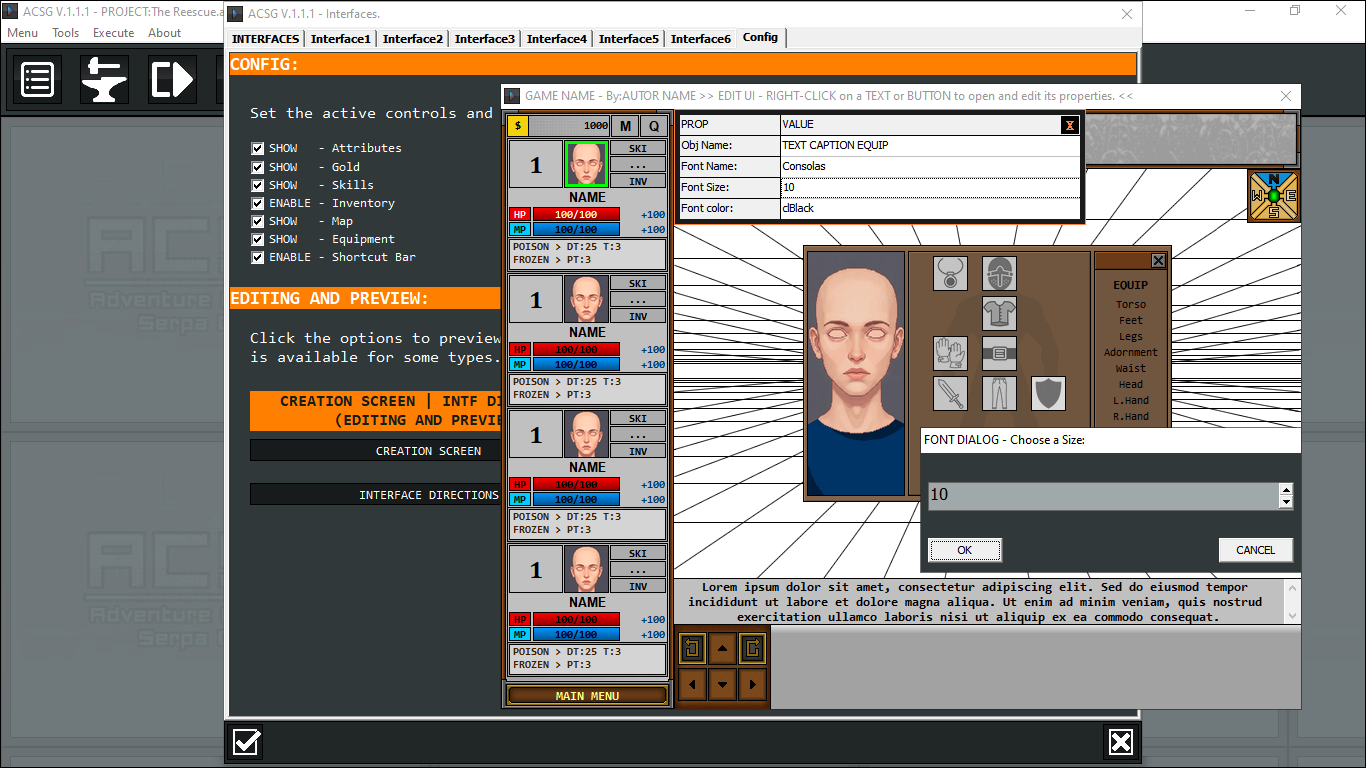Click the R.Hand label in EQUIP list
This screenshot has height=768, width=1366.
tap(1131, 417)
